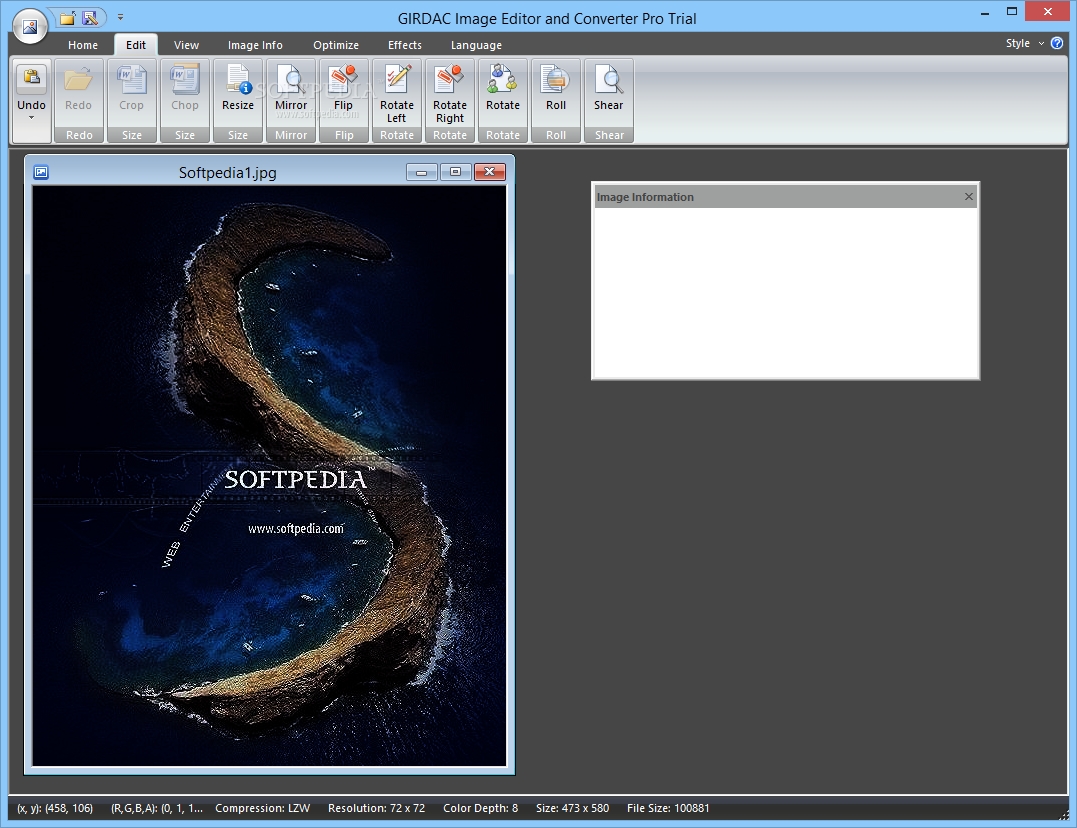This screenshot has height=828, width=1077.
Task: Click the blue help question icon
Action: (1057, 43)
